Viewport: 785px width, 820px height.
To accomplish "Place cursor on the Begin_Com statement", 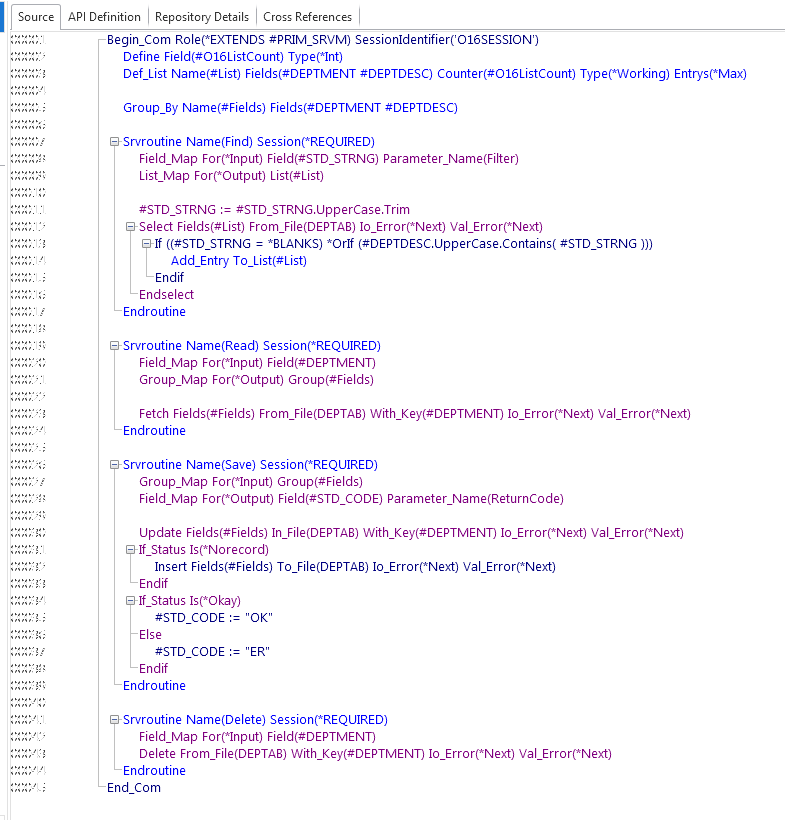I will (322, 40).
